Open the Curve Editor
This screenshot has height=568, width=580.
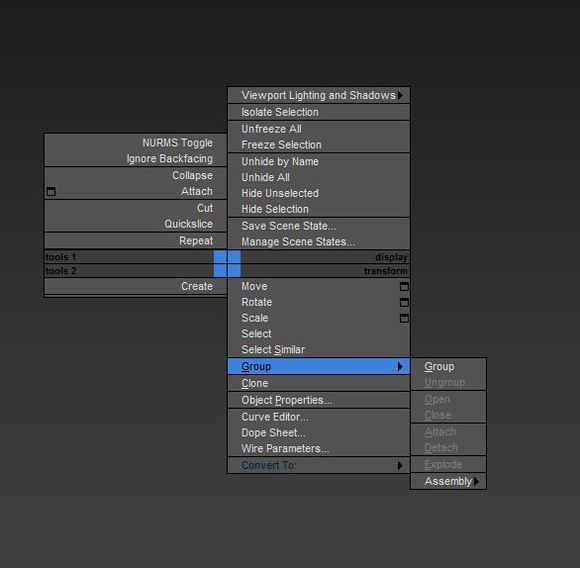coord(319,417)
